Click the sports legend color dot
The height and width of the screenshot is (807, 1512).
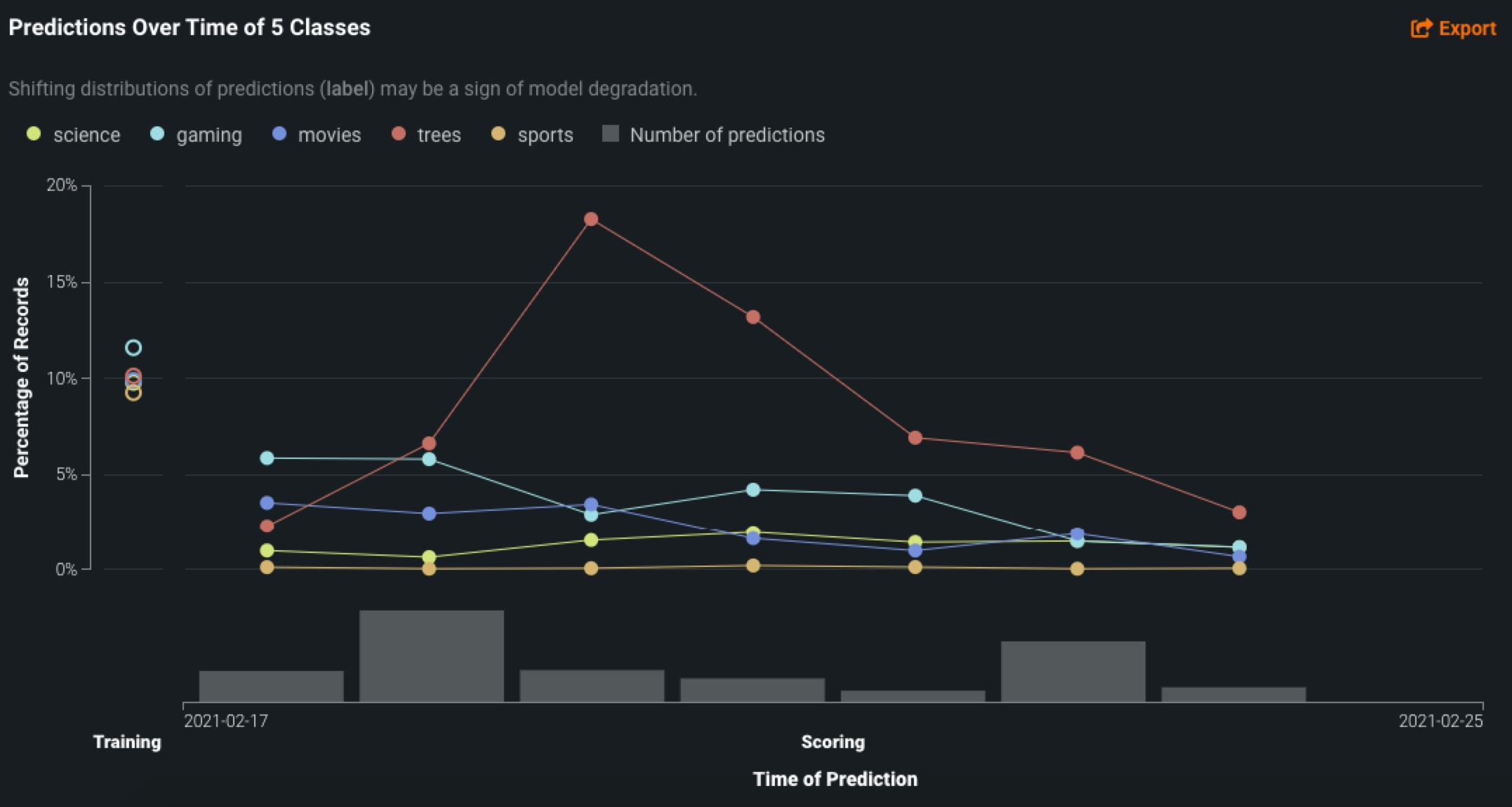click(x=498, y=134)
